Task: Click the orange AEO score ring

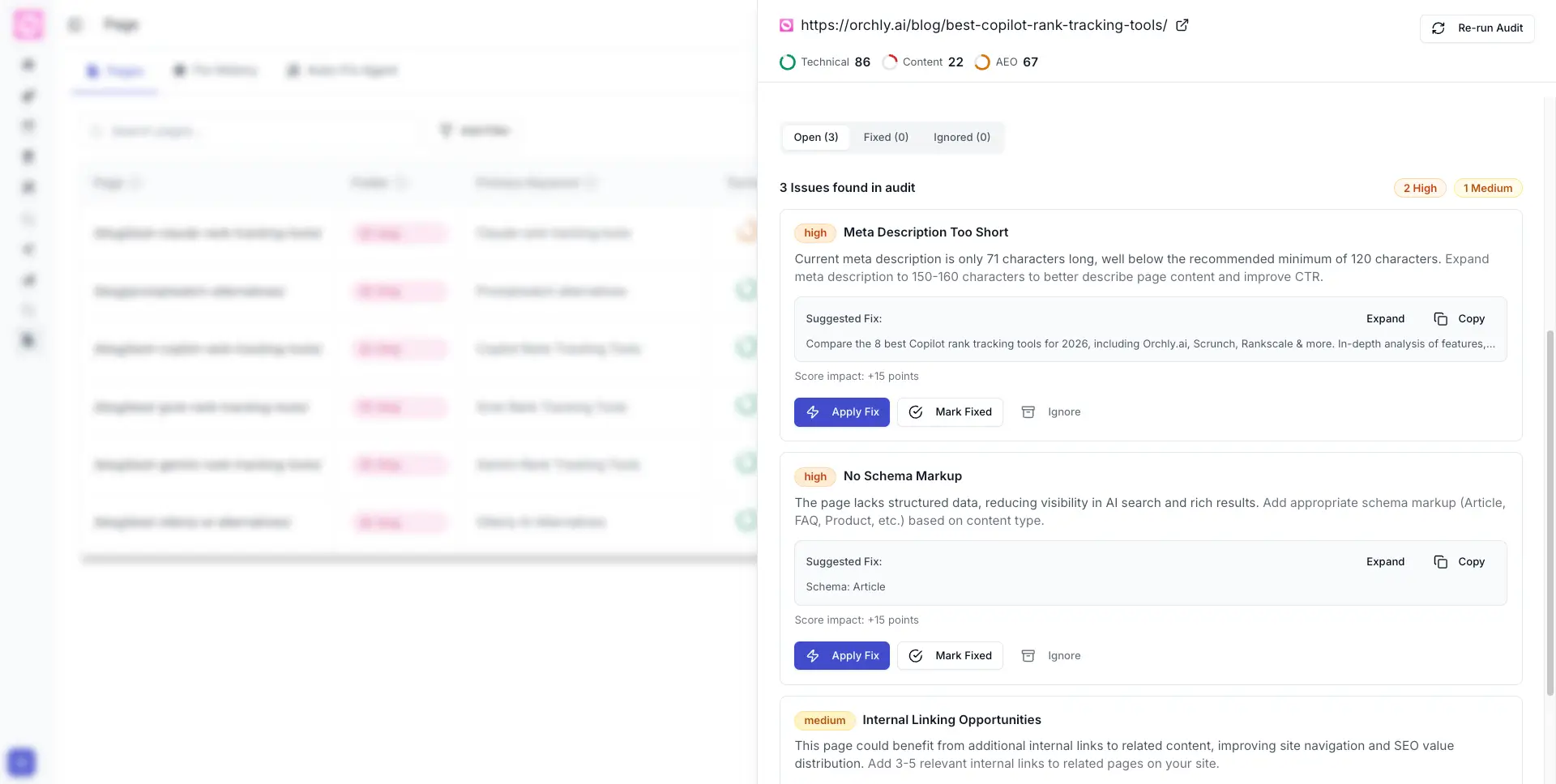Action: point(982,62)
